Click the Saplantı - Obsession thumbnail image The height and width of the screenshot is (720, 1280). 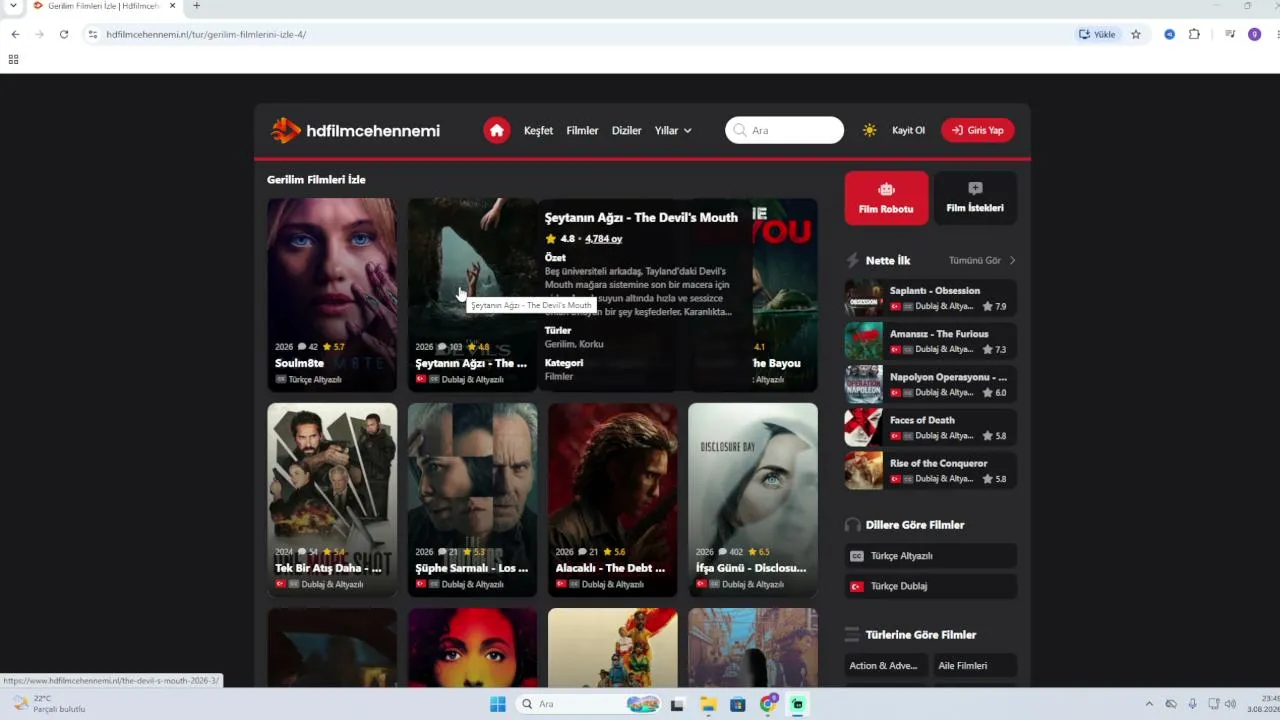pyautogui.click(x=864, y=298)
